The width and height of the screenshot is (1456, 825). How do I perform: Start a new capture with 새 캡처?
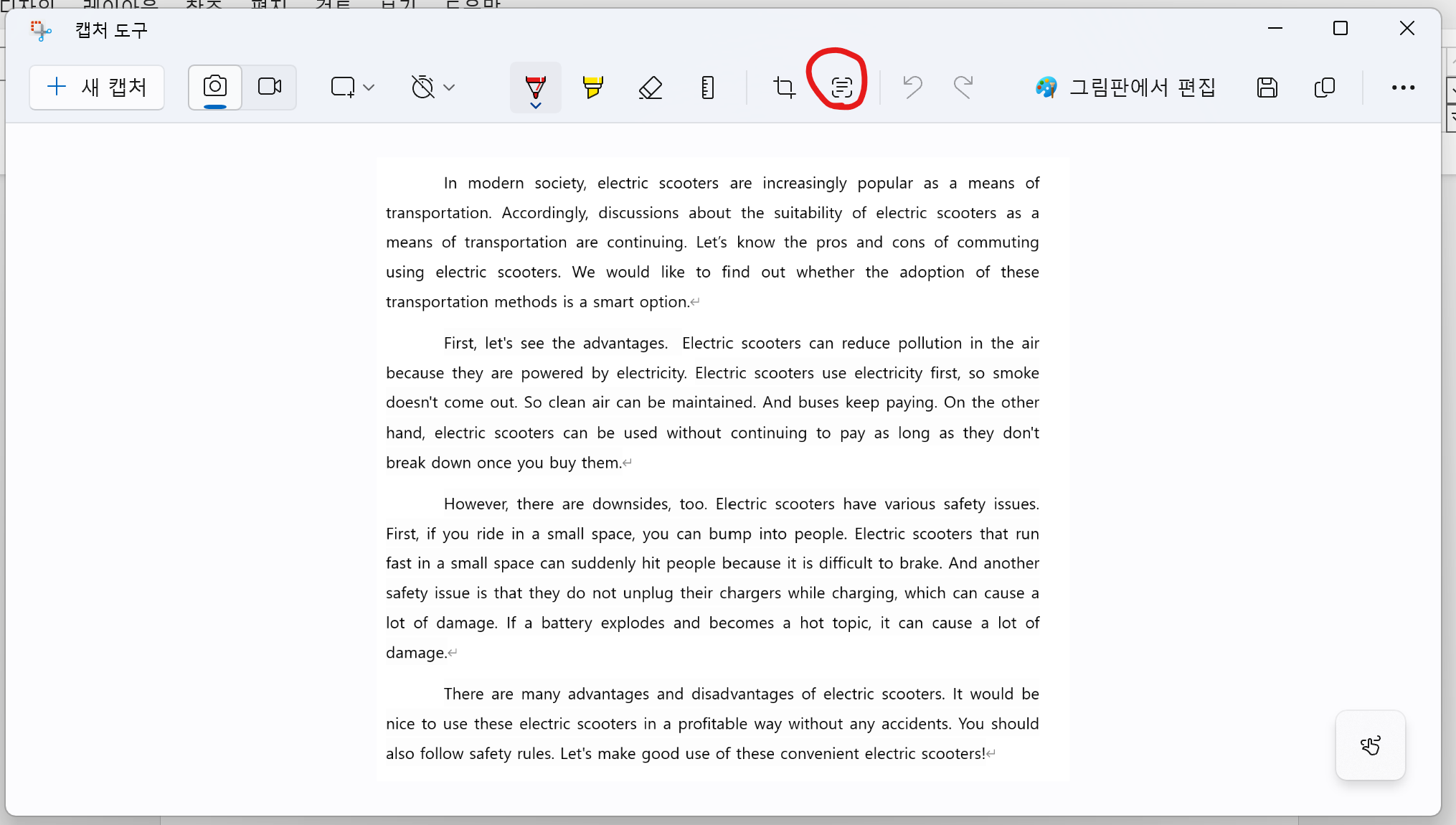click(x=97, y=88)
